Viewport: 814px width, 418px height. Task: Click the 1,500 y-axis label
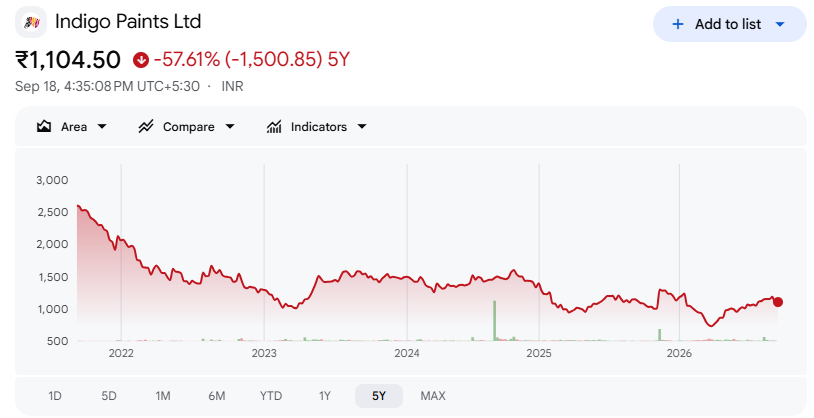click(52, 277)
